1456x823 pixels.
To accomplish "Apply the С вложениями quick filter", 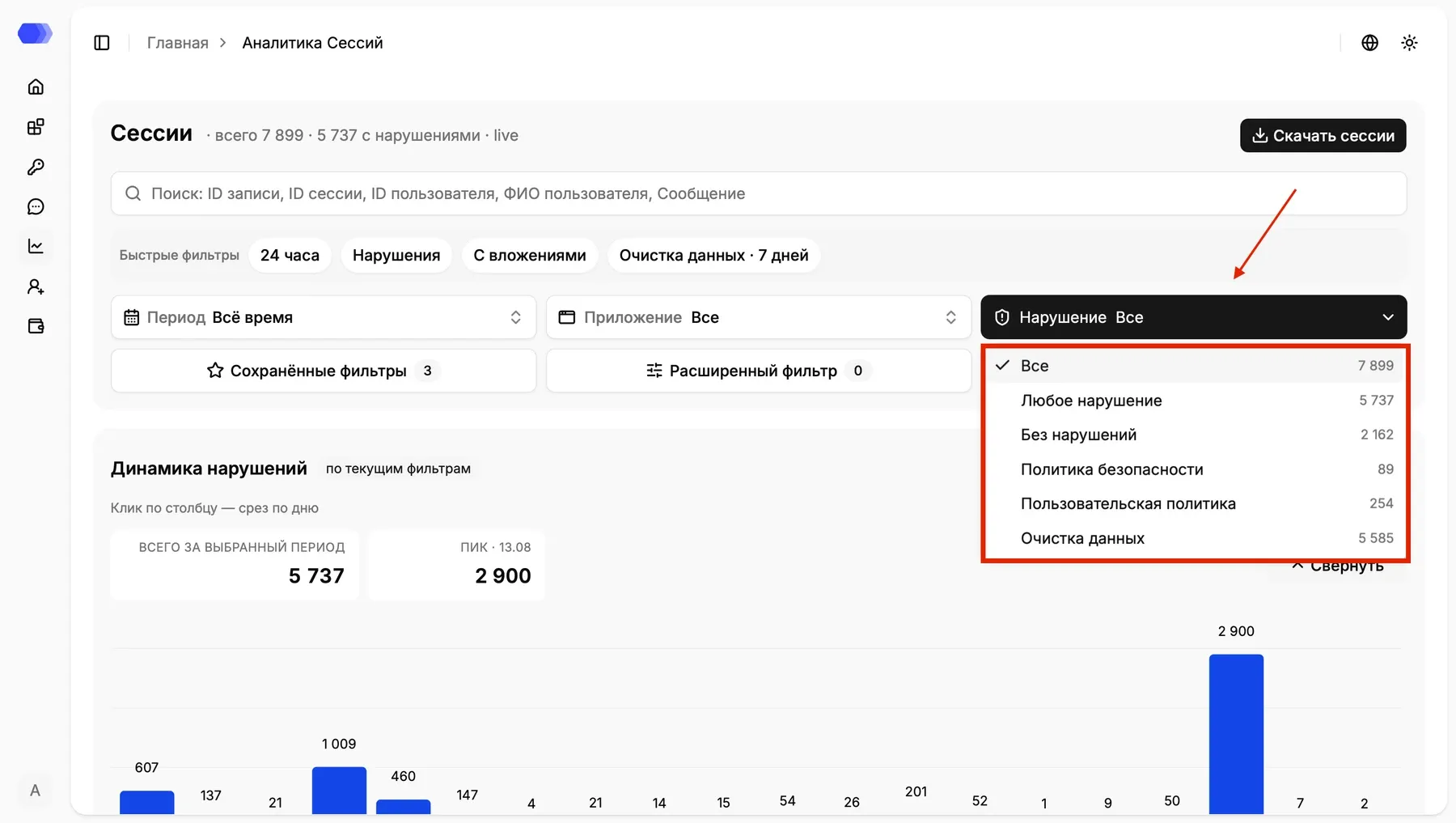I will pyautogui.click(x=530, y=255).
